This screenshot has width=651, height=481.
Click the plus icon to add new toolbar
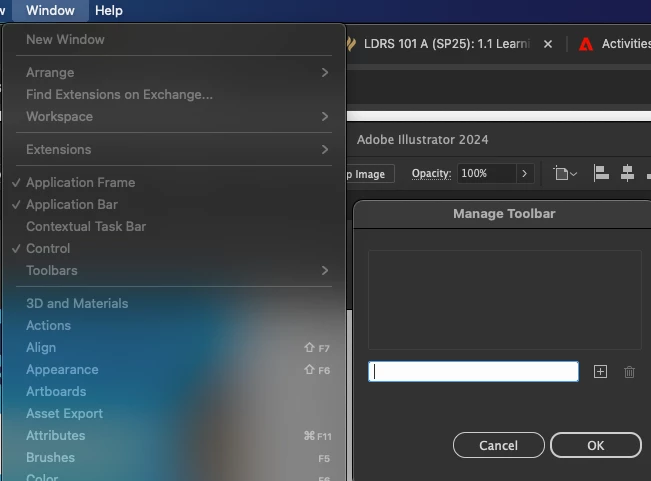point(600,371)
